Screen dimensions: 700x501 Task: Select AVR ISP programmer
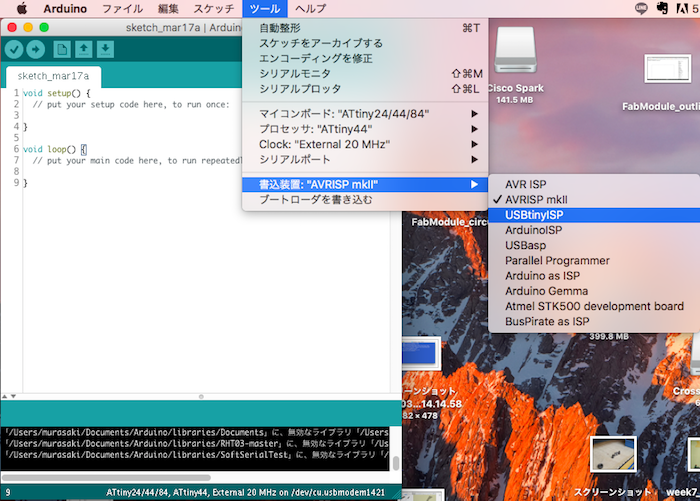594,184
